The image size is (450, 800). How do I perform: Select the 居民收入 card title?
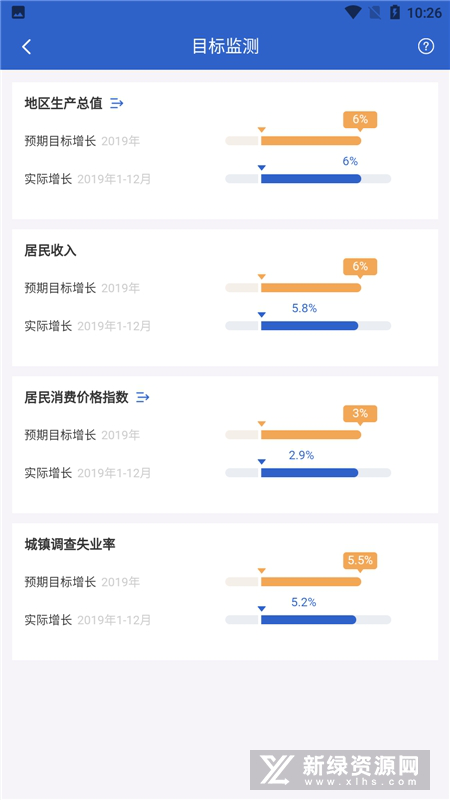click(51, 250)
